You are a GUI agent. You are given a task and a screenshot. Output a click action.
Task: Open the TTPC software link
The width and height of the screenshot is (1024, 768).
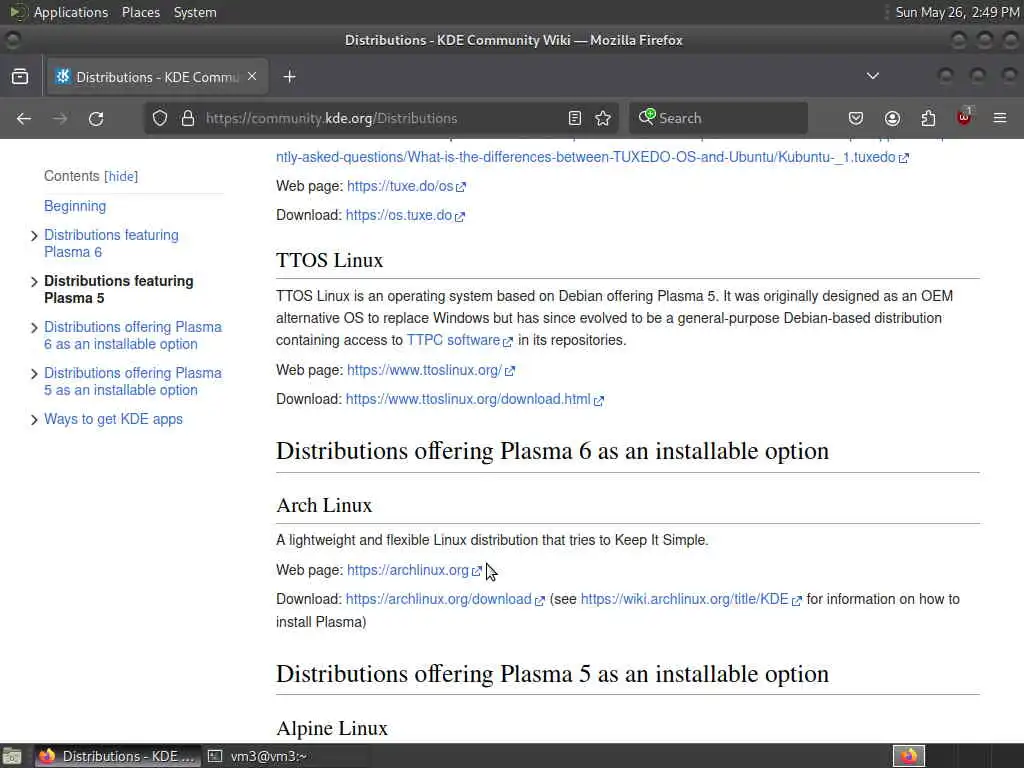coord(459,340)
